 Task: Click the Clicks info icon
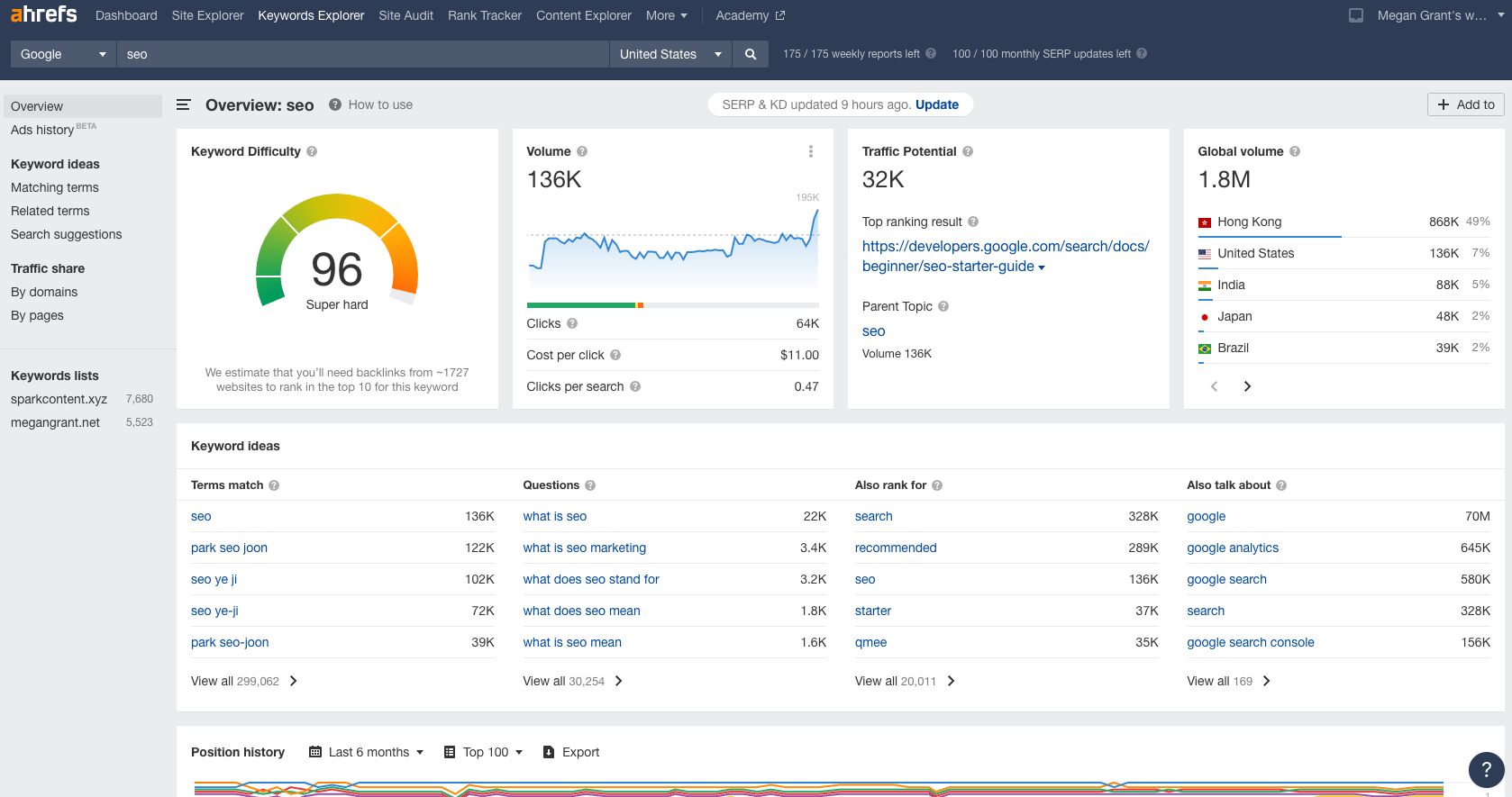tap(572, 323)
